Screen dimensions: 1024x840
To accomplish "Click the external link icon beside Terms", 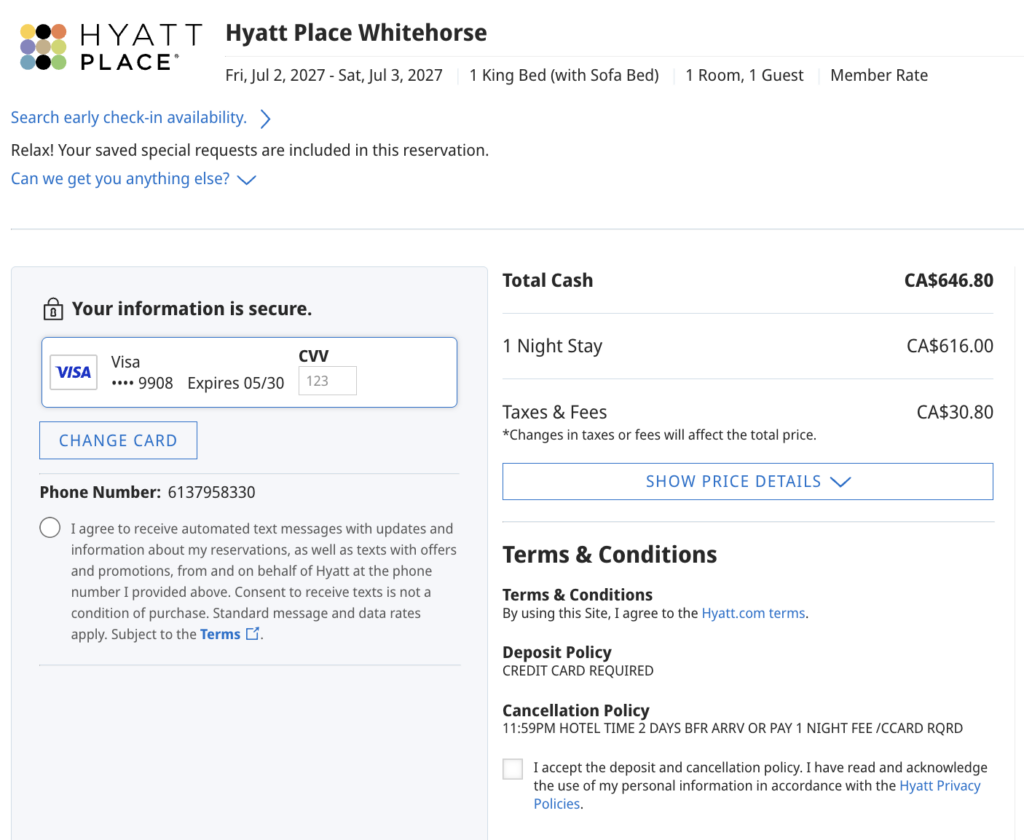I will coord(253,634).
